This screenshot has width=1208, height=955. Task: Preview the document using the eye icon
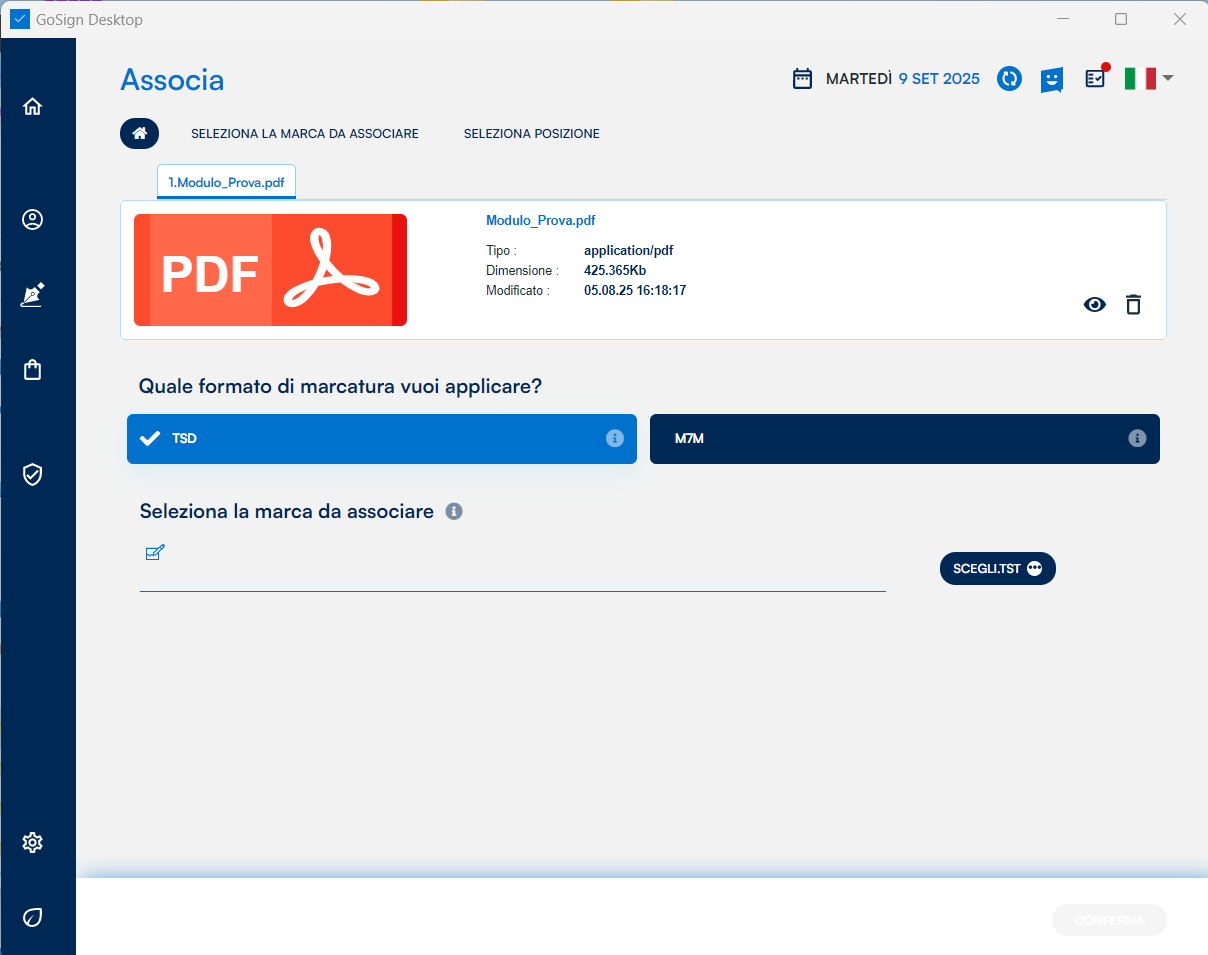pyautogui.click(x=1095, y=305)
